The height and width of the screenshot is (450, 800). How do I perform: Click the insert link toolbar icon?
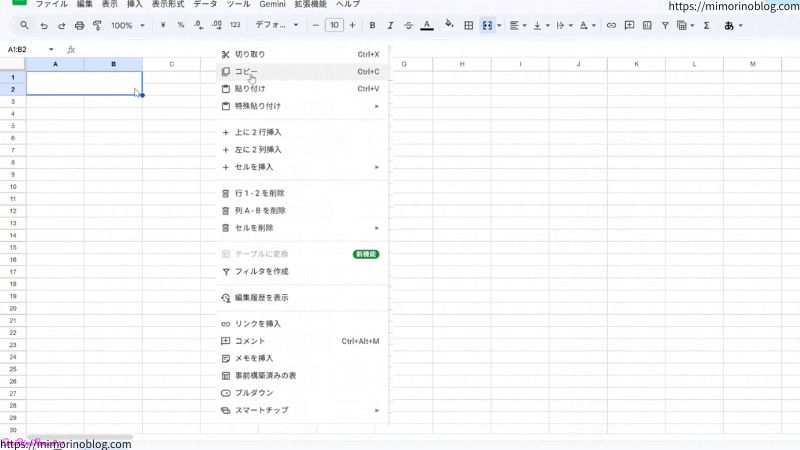point(611,25)
